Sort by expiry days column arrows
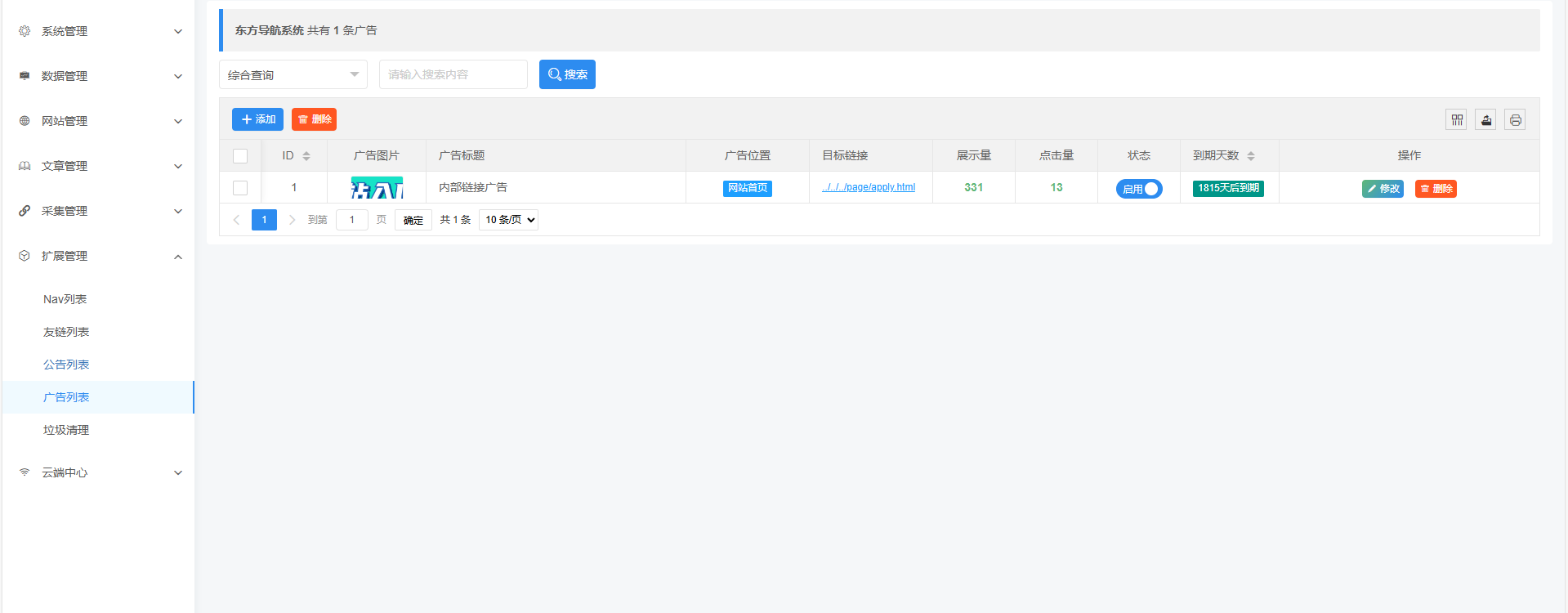 point(1251,156)
